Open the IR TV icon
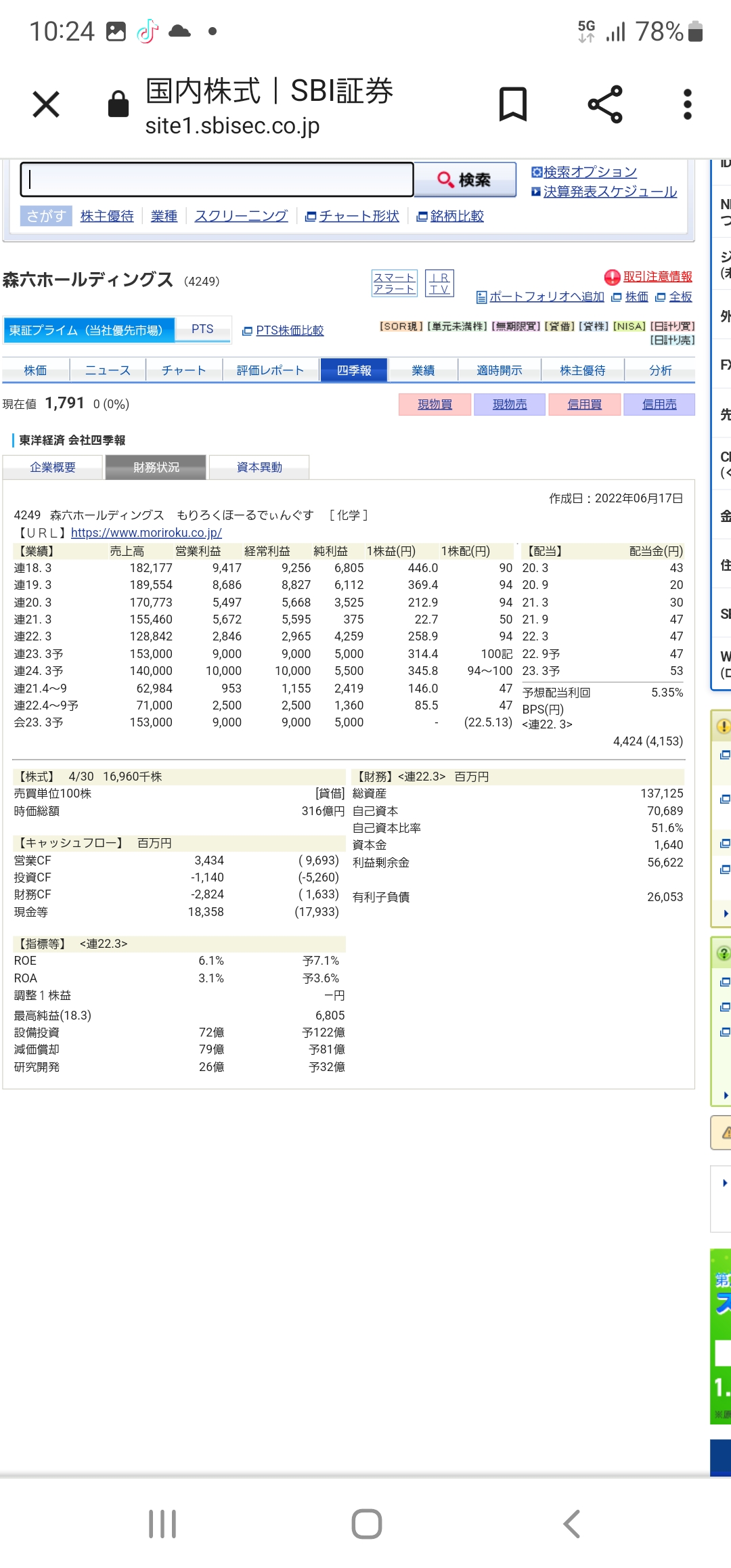This screenshot has height=1568, width=731. coord(439,283)
